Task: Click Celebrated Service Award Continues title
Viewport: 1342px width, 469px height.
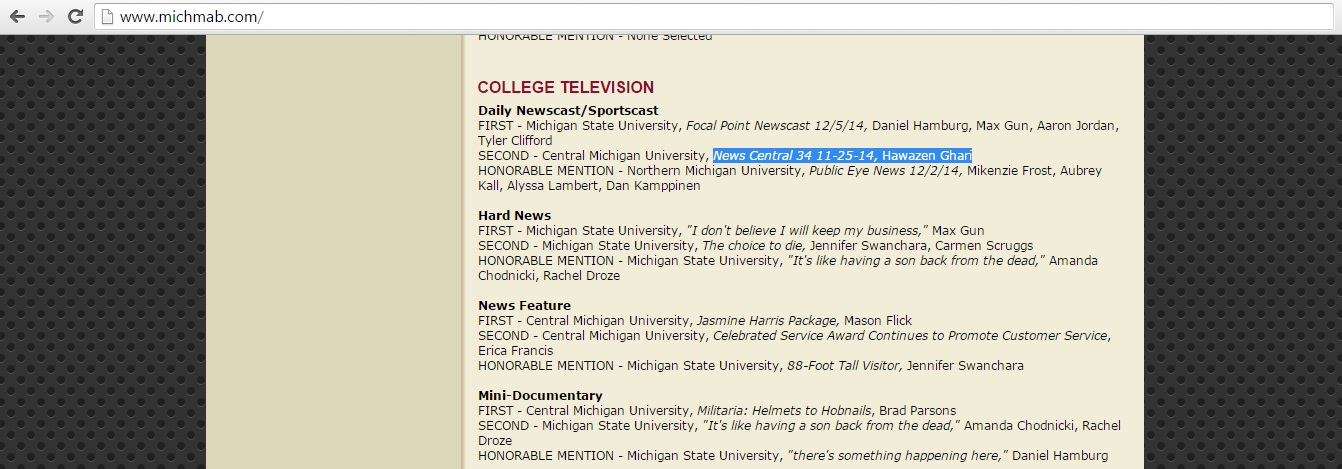Action: 911,335
